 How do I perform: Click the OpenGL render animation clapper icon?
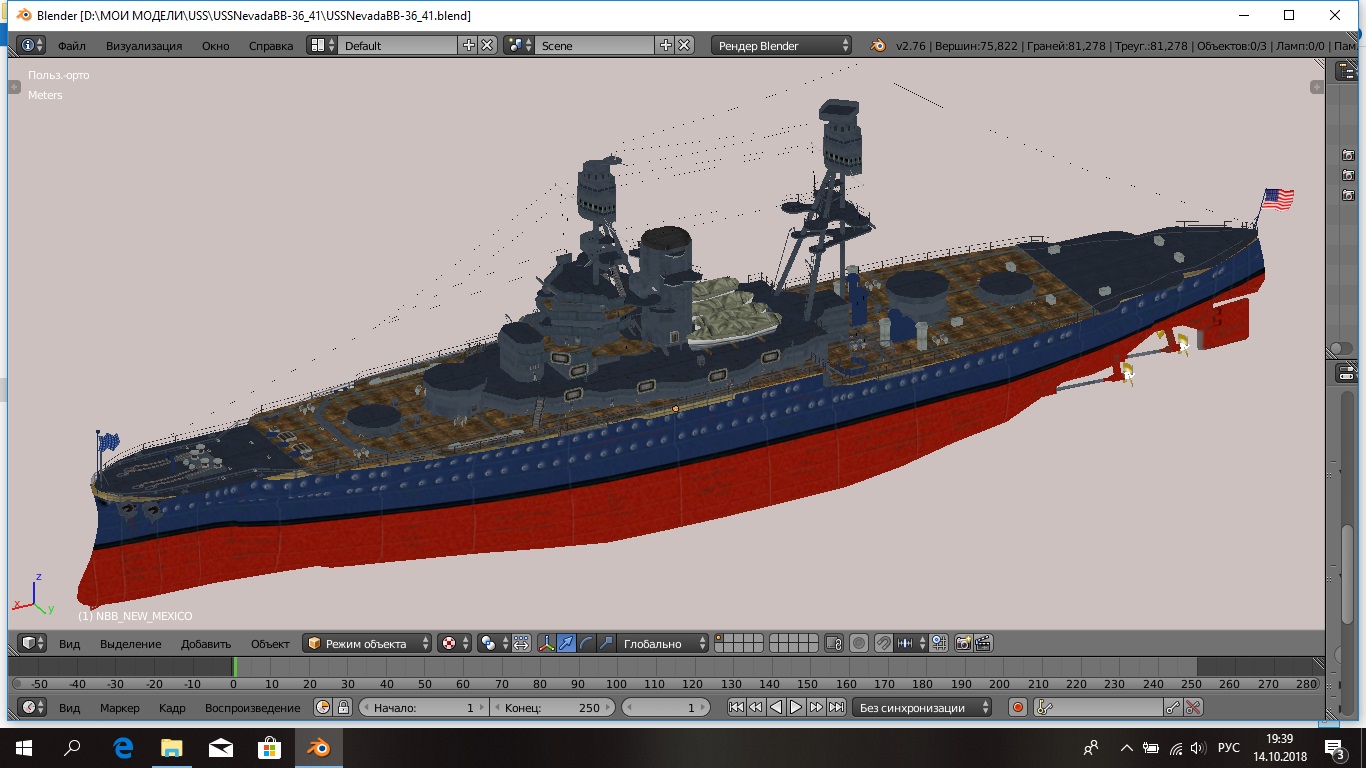[x=984, y=644]
